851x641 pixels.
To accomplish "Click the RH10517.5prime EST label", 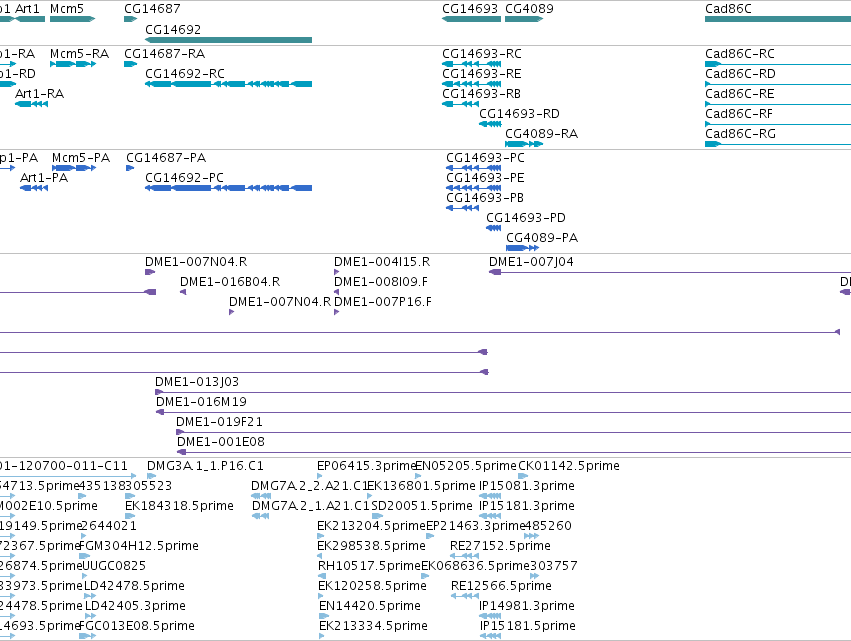I will click(369, 567).
